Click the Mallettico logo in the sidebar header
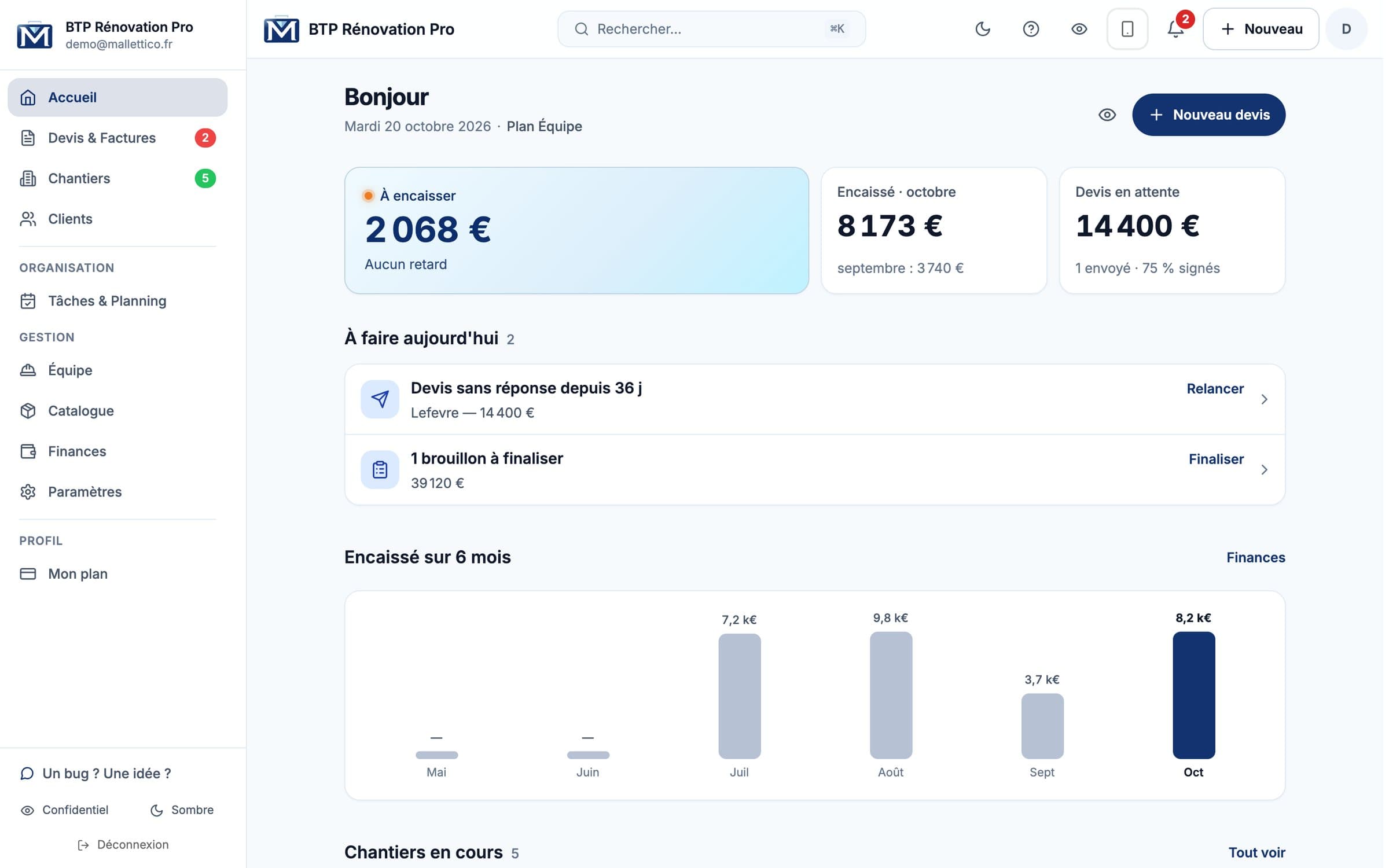This screenshot has width=1389, height=868. click(34, 35)
